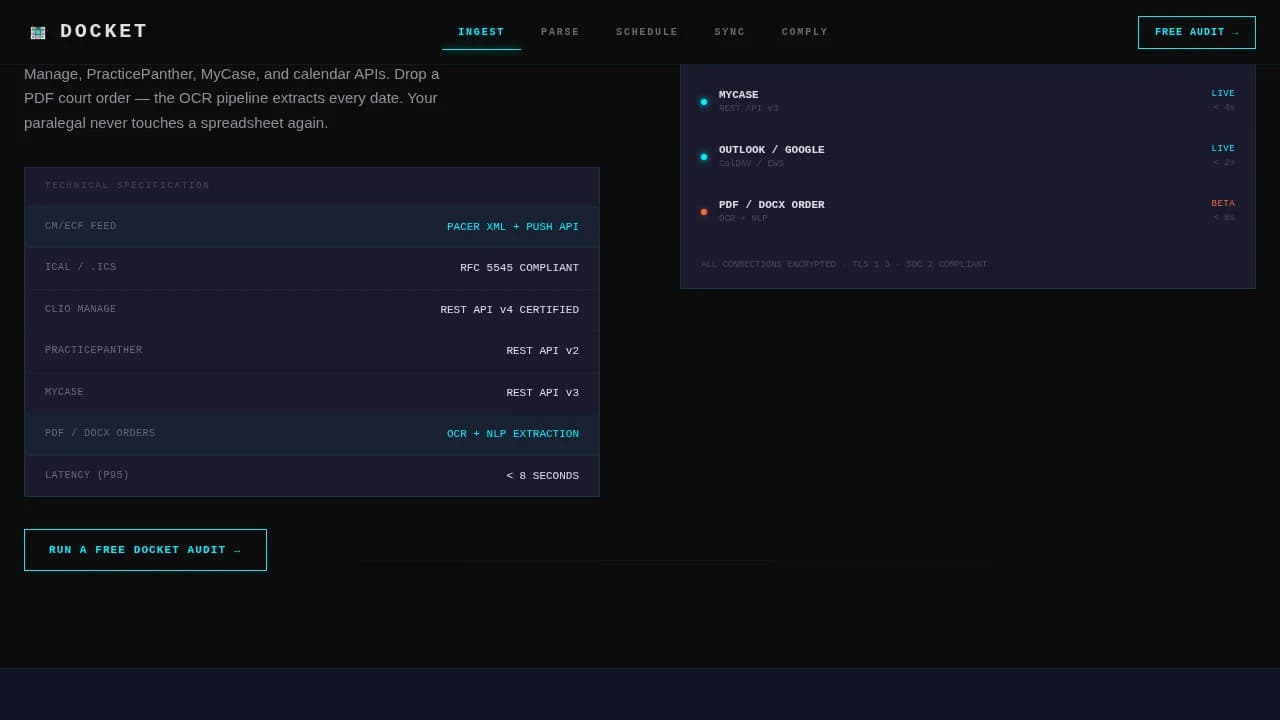Click the PDF / DOCX Order status dot
This screenshot has height=720, width=1280.
704,212
